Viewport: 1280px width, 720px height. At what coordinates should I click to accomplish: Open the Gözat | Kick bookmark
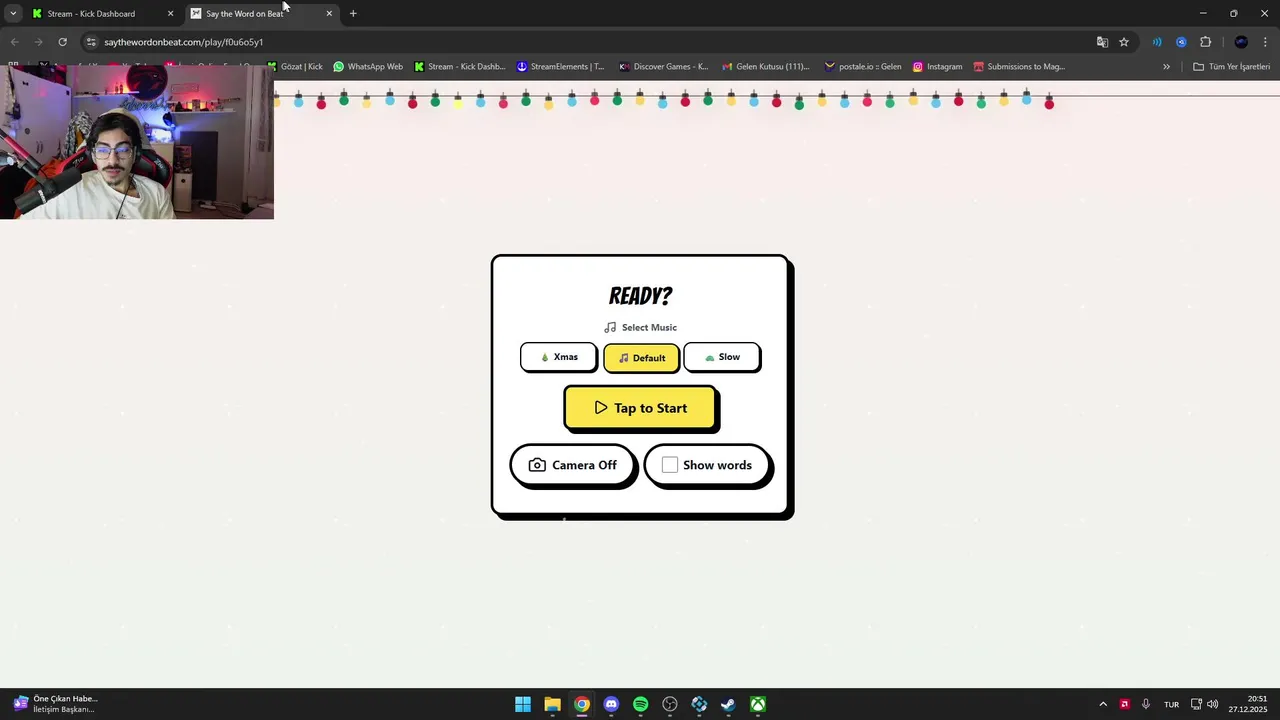[x=295, y=67]
